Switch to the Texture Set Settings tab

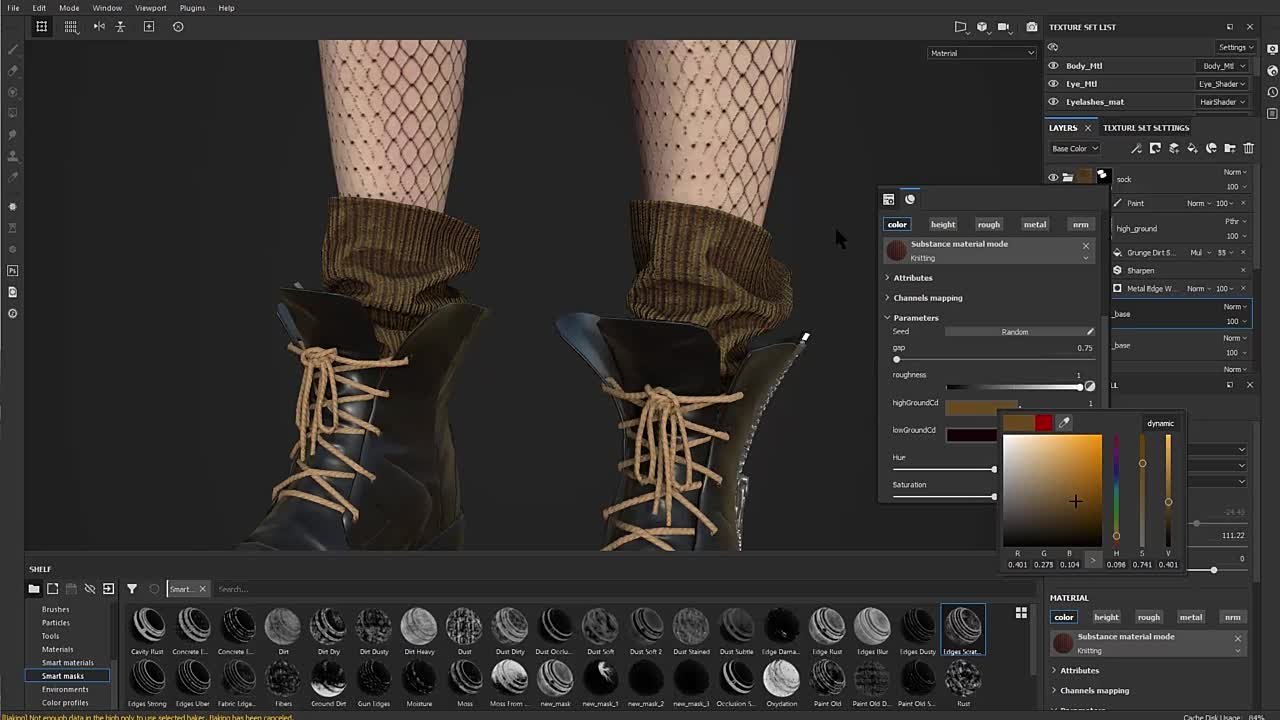[1146, 128]
